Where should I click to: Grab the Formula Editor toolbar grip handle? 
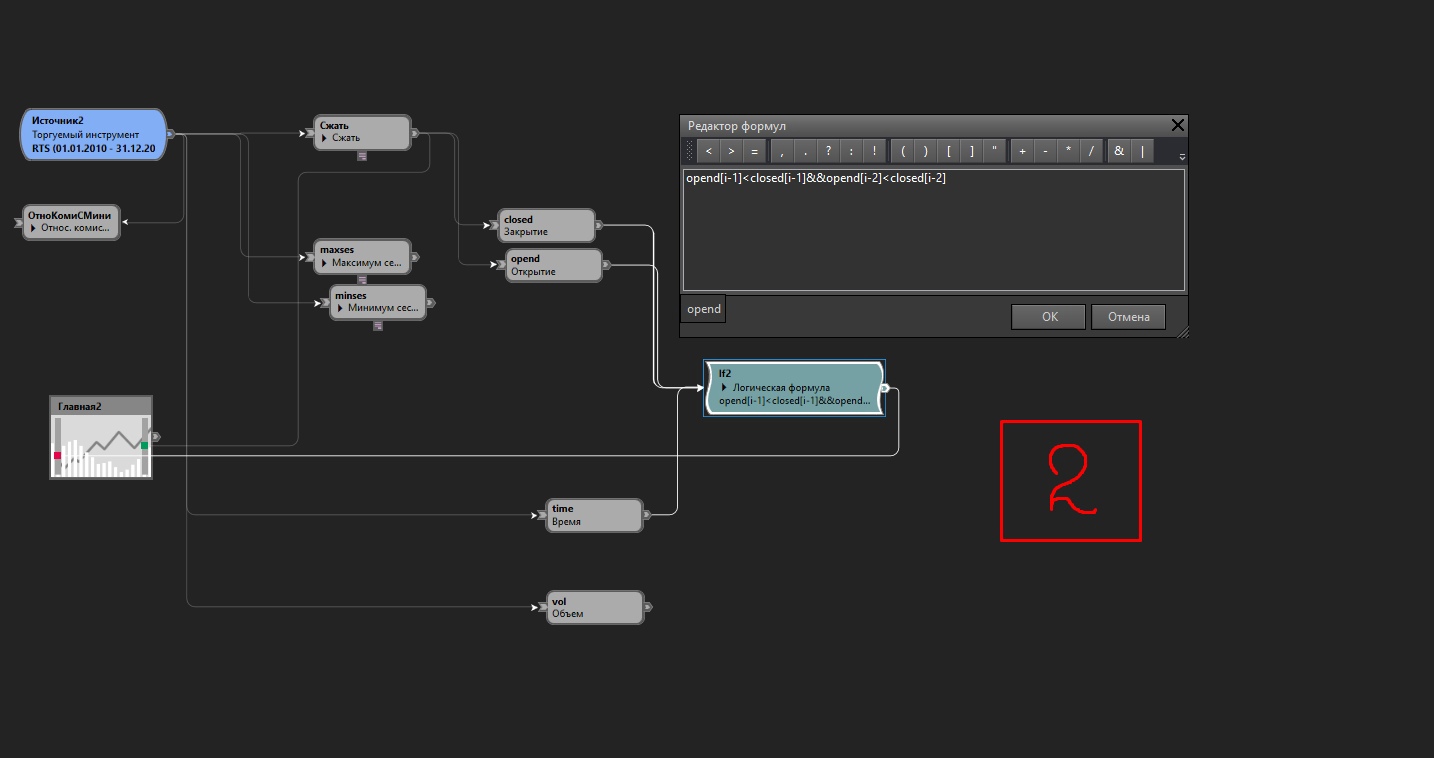[688, 151]
